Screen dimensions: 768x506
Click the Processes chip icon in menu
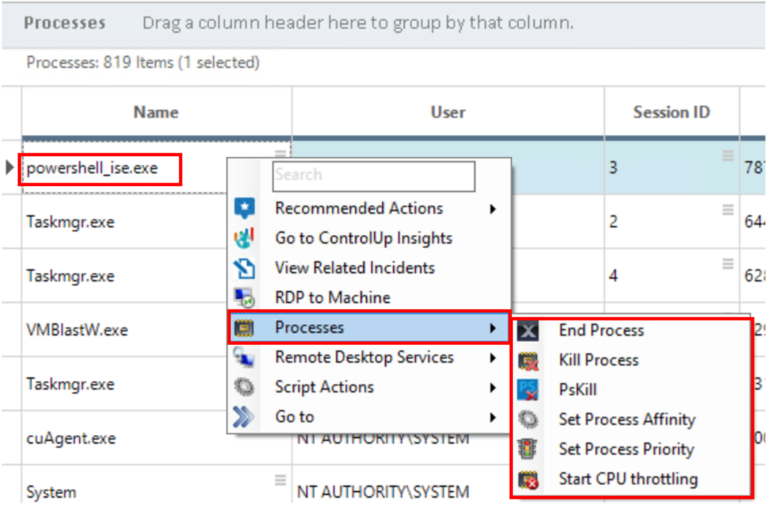[244, 327]
